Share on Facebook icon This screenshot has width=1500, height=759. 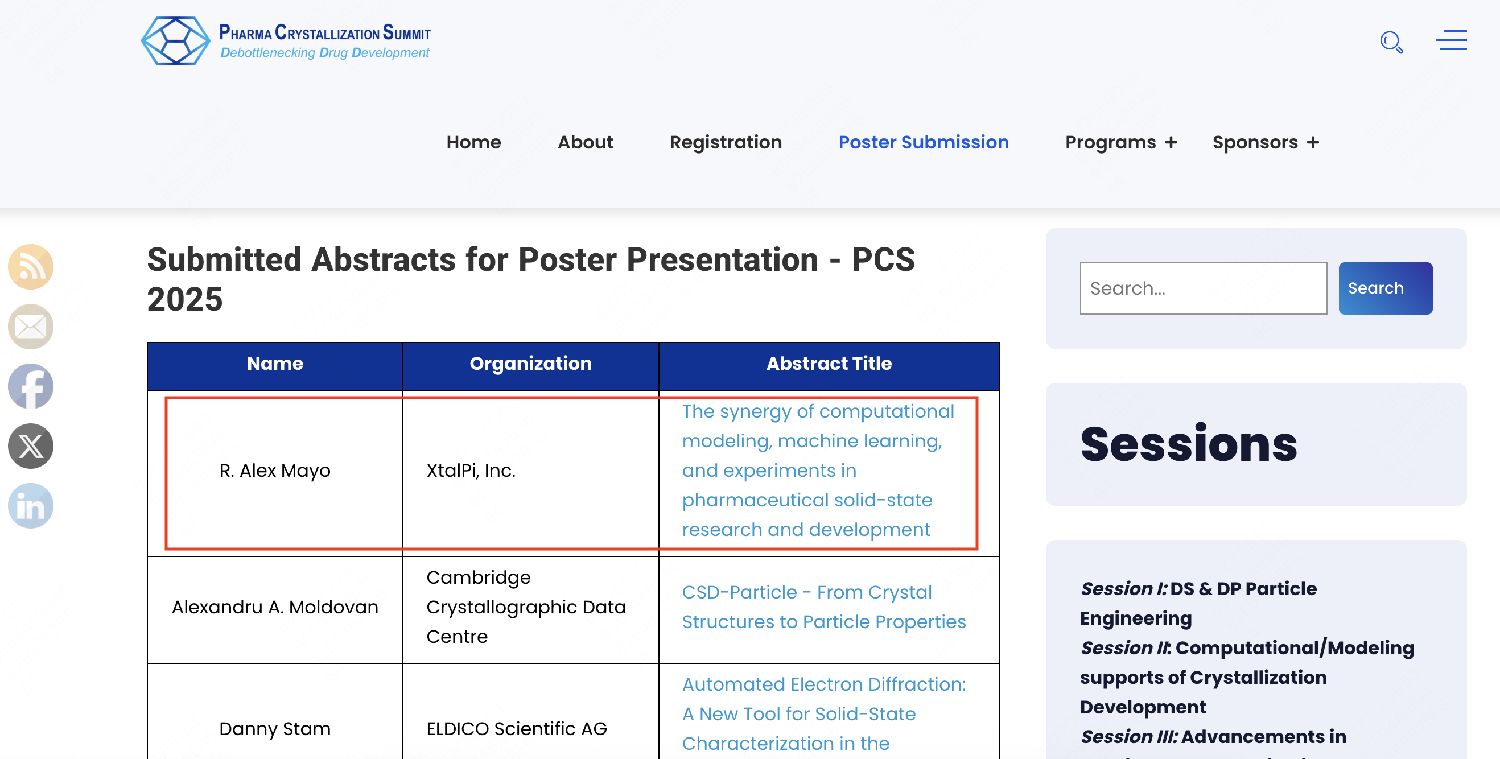(31, 387)
